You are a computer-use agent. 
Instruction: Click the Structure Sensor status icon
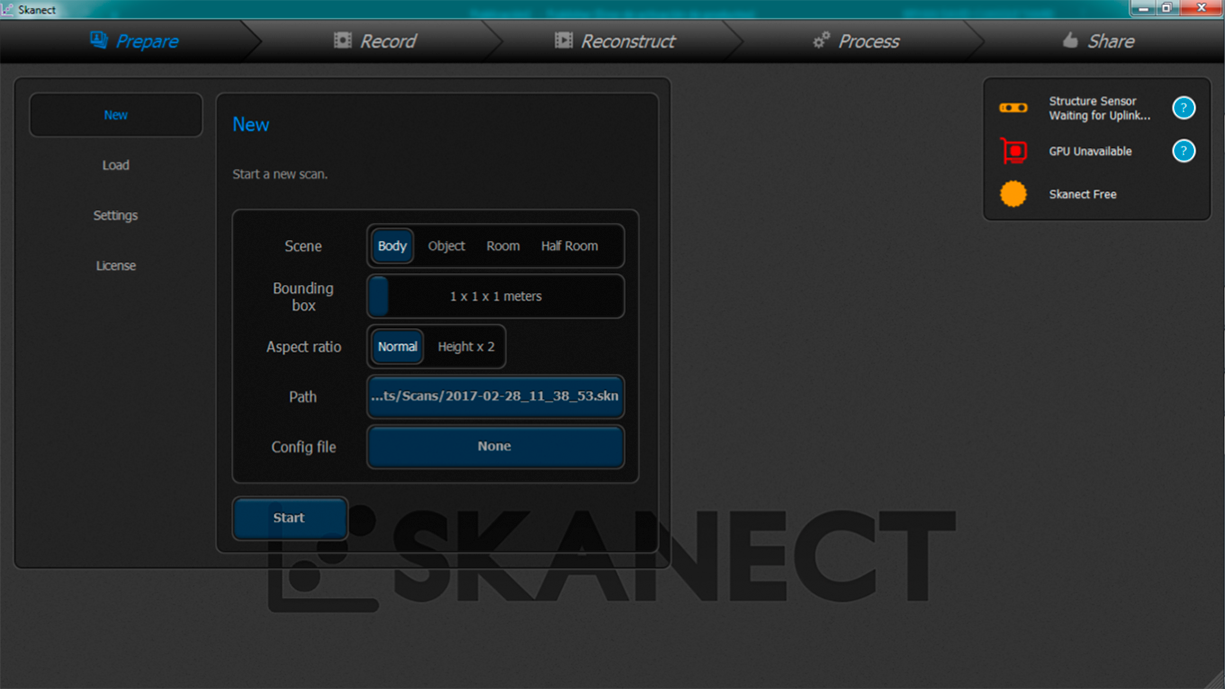pyautogui.click(x=1013, y=108)
